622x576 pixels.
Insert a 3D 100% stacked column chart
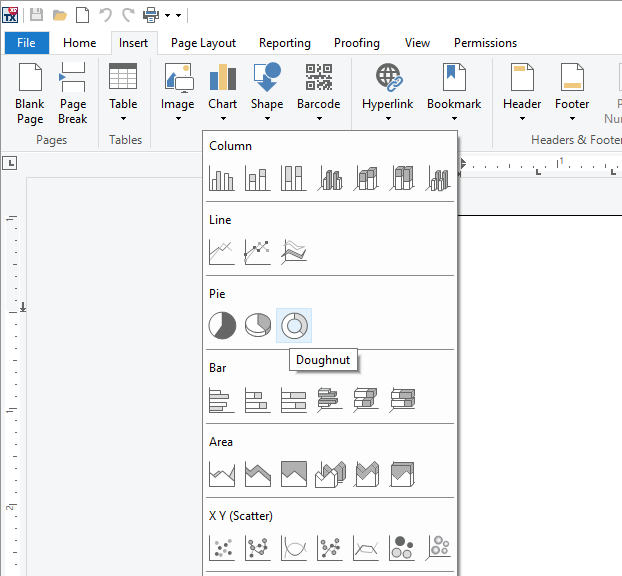(x=402, y=178)
